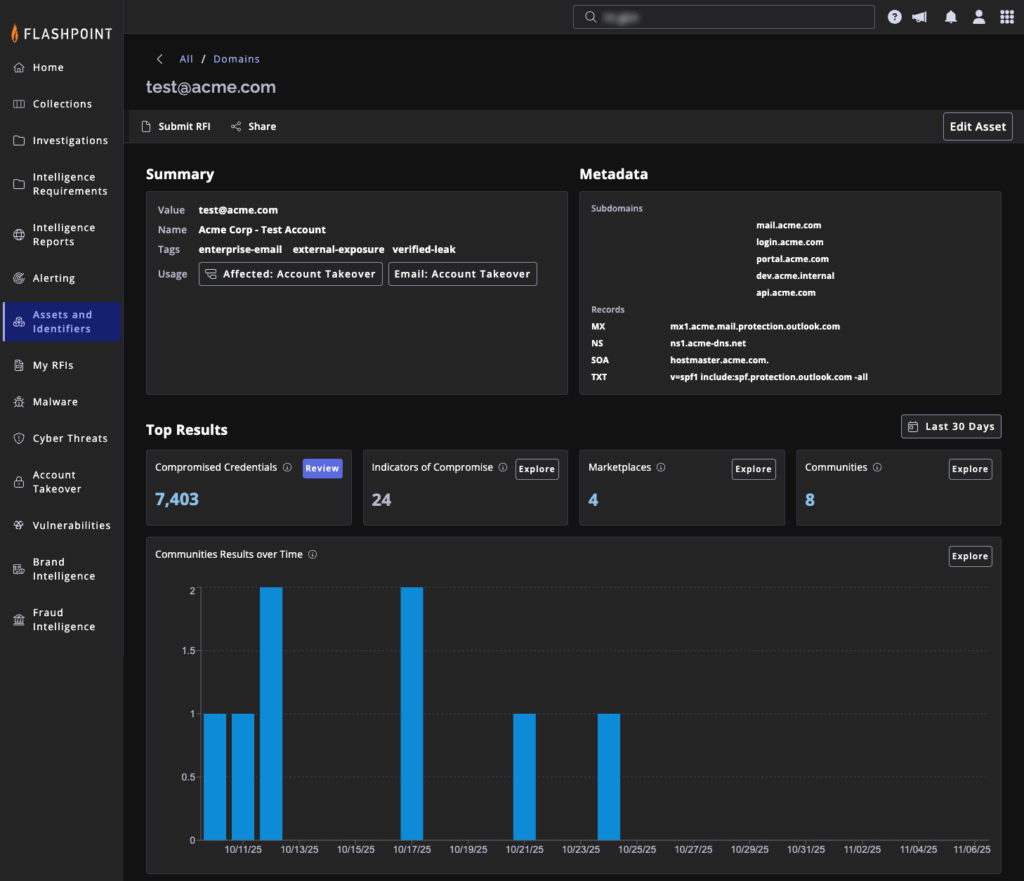Click the Edit Asset button
1024x881 pixels.
click(977, 127)
